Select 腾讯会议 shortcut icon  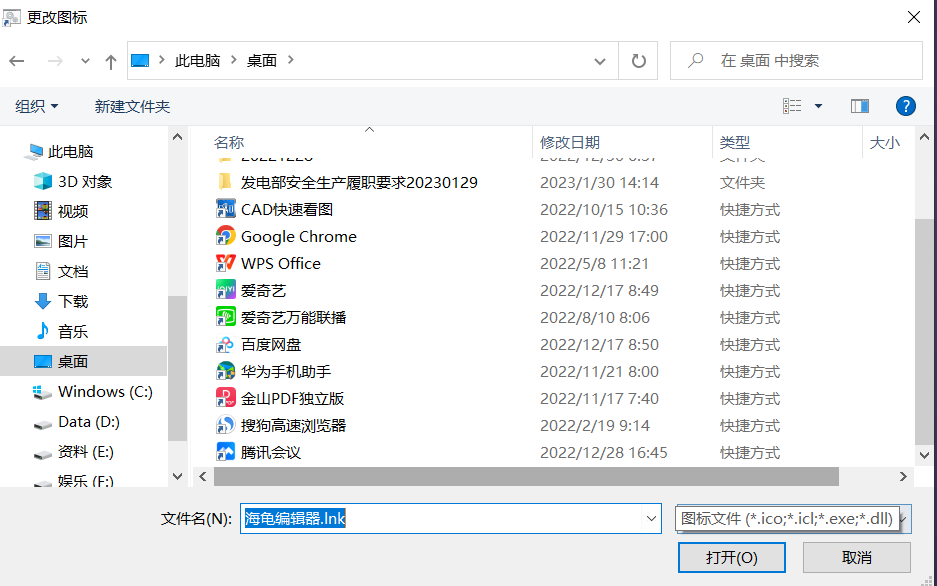(x=225, y=452)
